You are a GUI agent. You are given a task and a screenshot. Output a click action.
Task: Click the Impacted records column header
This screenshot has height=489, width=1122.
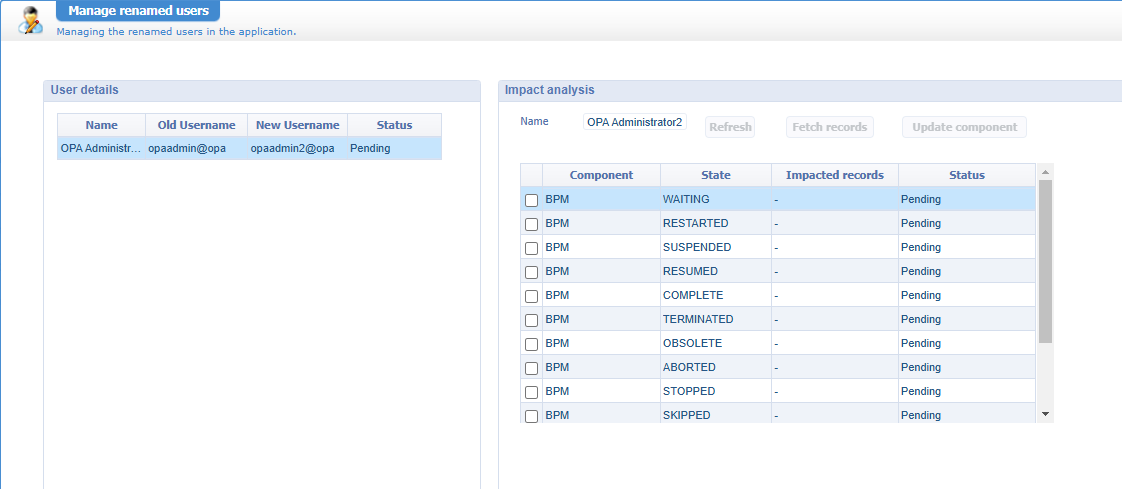point(834,175)
